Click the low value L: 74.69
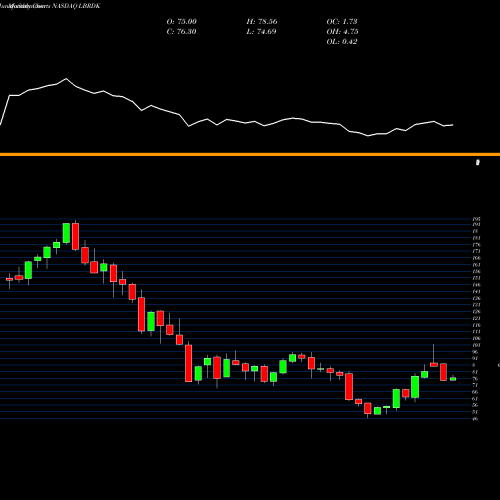The height and width of the screenshot is (500, 500). (262, 32)
